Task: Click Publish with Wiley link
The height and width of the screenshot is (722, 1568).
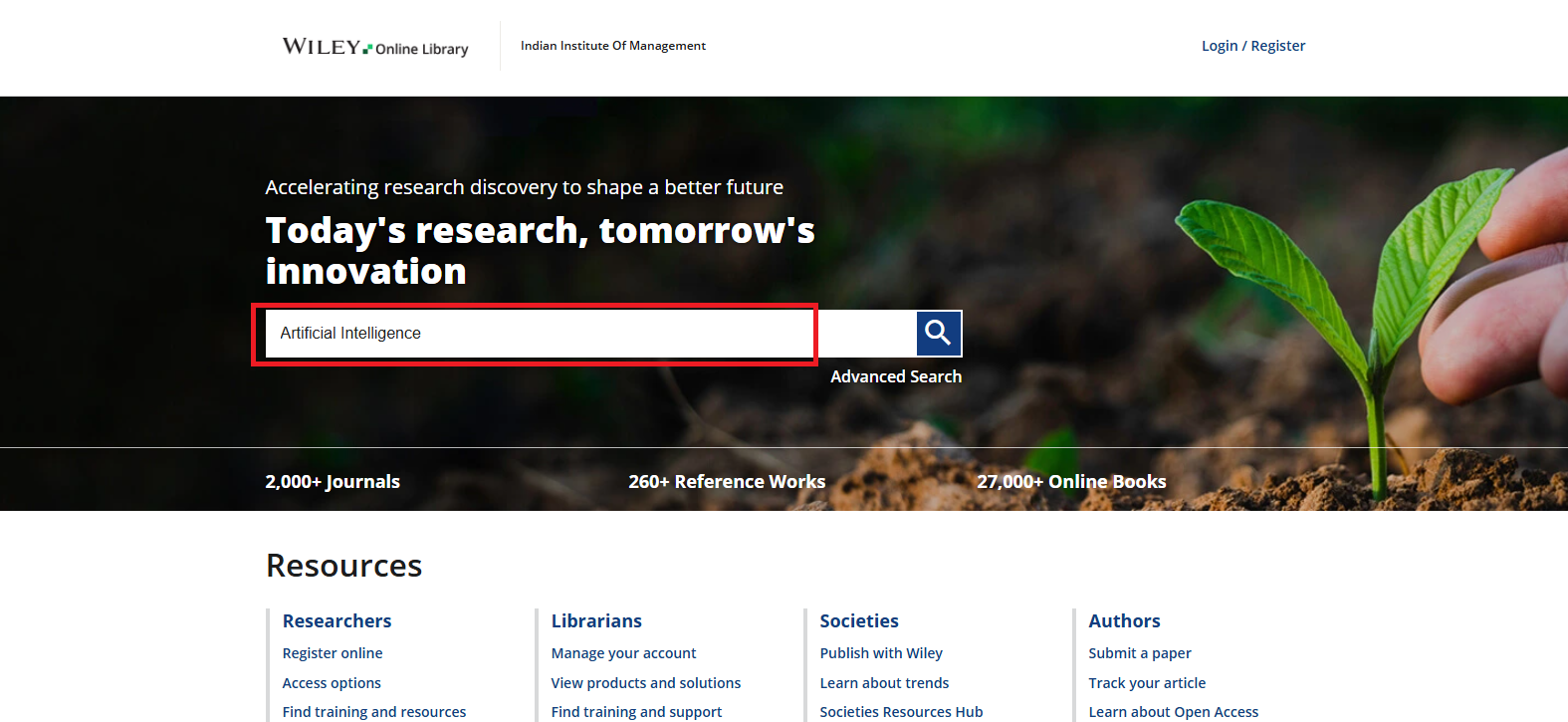Action: point(880,653)
